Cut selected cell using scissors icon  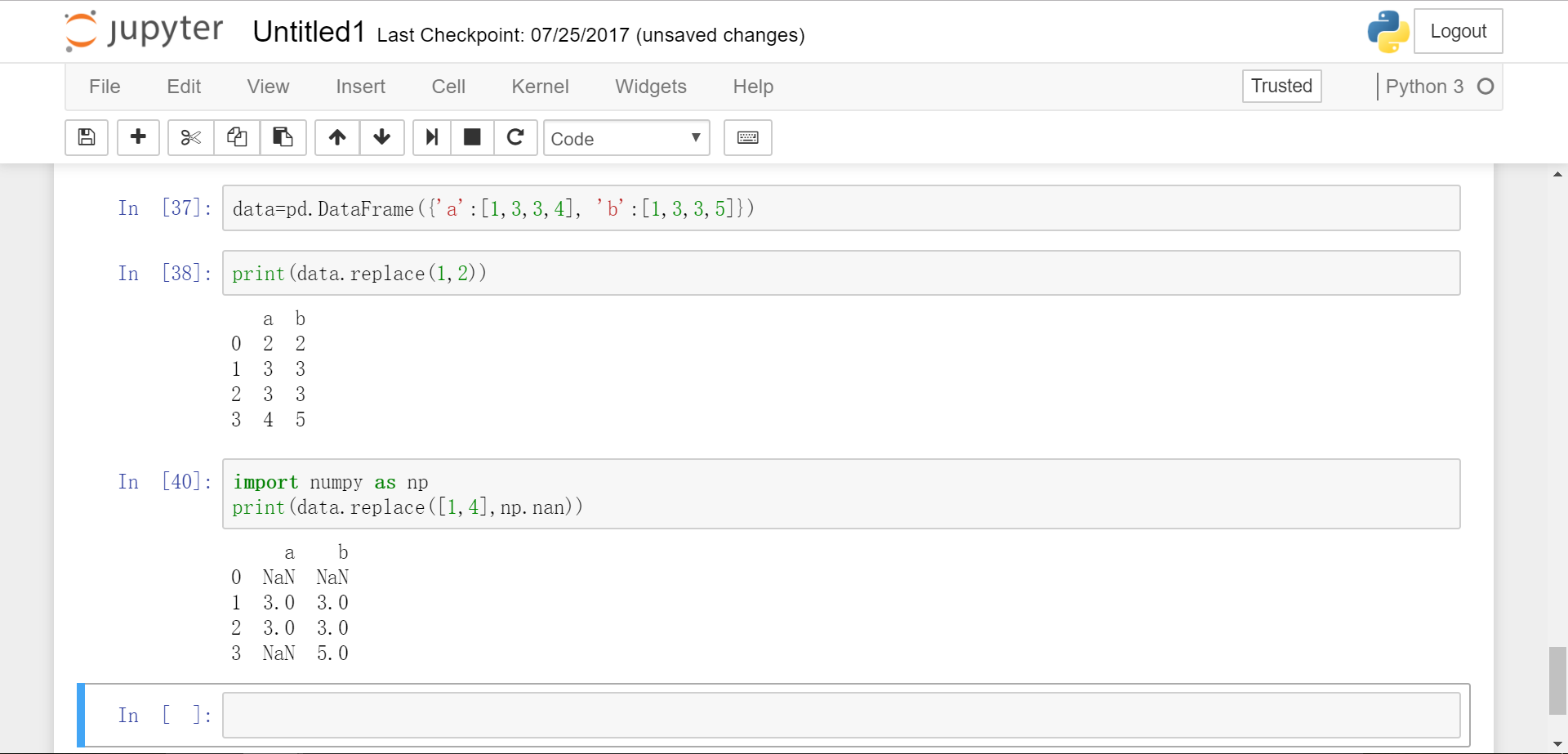[x=191, y=137]
